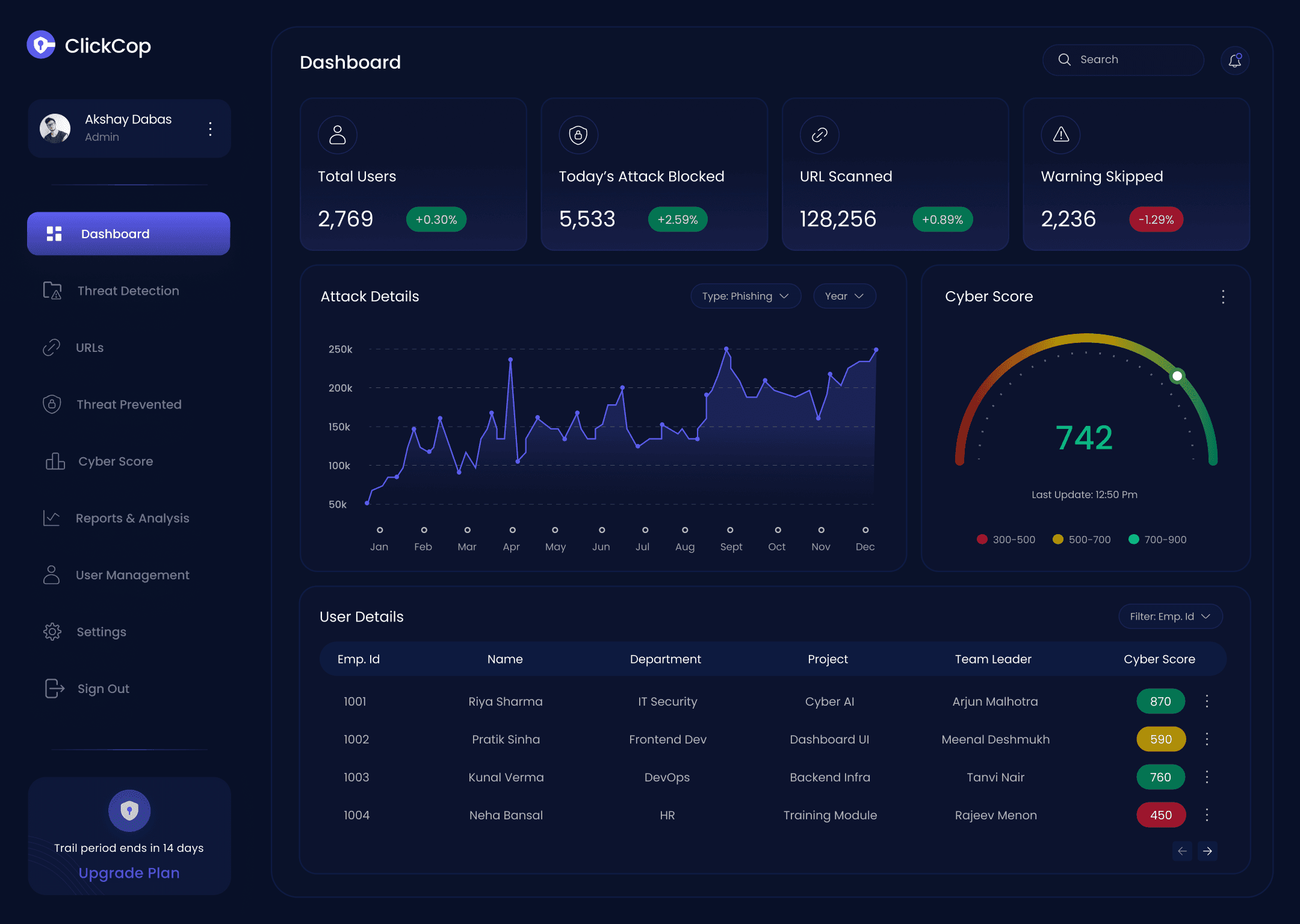Click the Cyber Score panel kebab menu
Viewport: 1300px width, 924px height.
click(x=1222, y=297)
